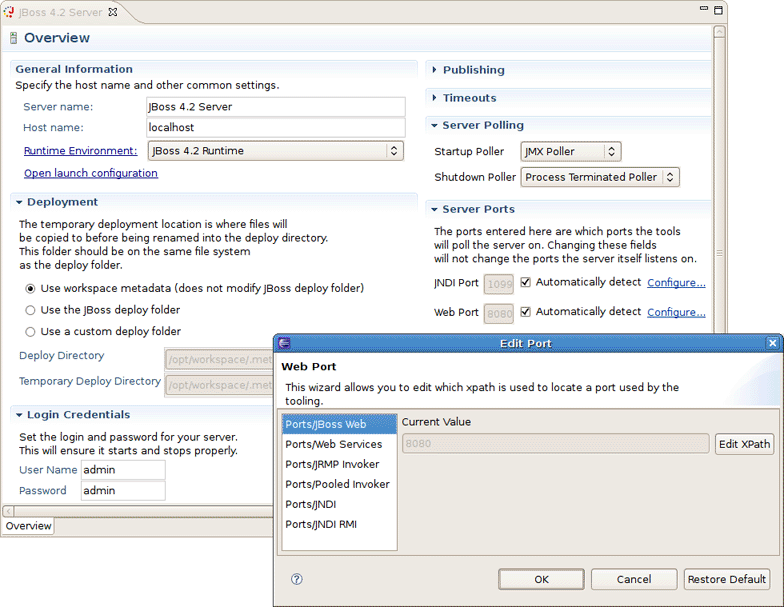Select Ports/Web Services in the list
784x607 pixels.
[x=334, y=444]
